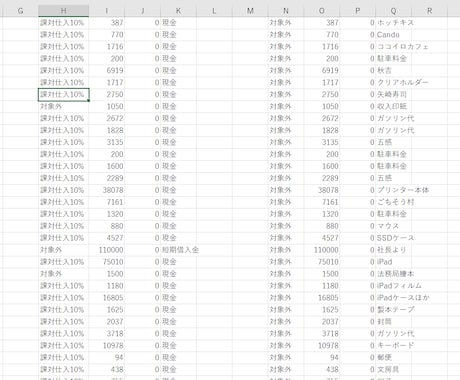Select column L header

(x=214, y=11)
